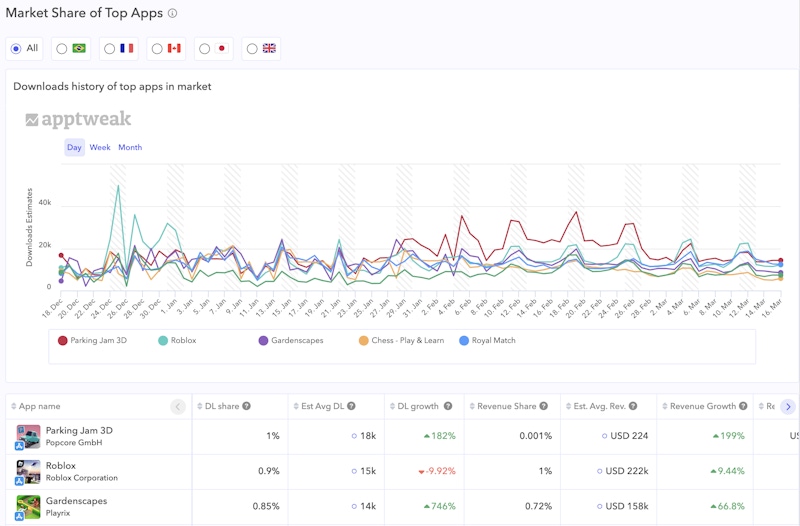Select the Japan flag radio option
This screenshot has height=526, width=800.
204,48
